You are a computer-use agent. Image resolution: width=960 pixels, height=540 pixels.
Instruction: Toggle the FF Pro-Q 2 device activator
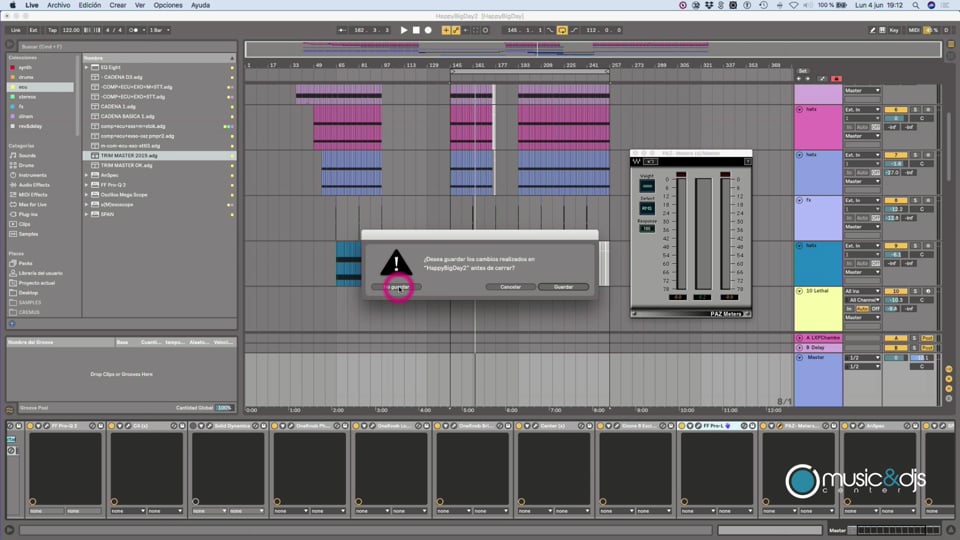pyautogui.click(x=30, y=426)
